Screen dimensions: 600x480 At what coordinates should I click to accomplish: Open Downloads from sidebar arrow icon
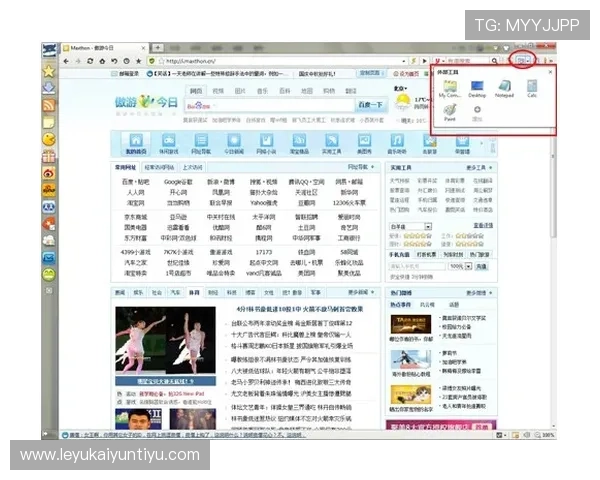pyautogui.click(x=49, y=88)
